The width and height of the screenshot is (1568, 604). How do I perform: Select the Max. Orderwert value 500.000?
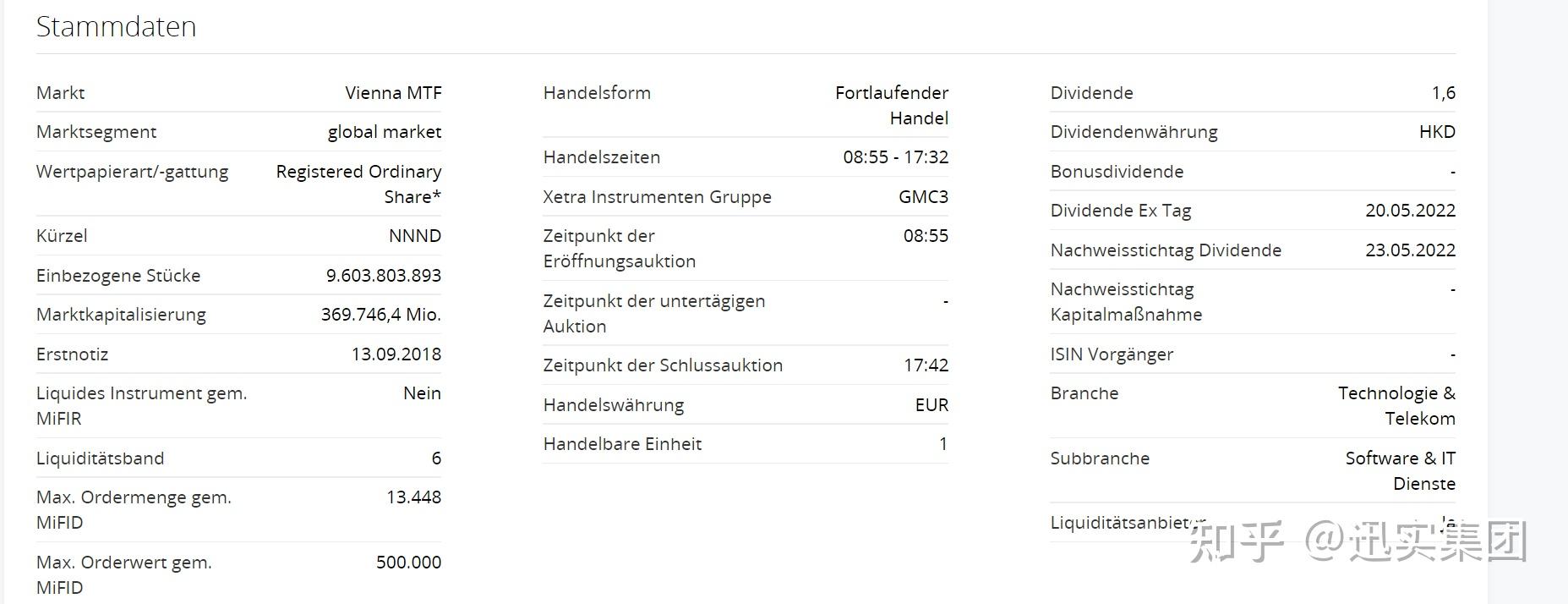(x=408, y=563)
